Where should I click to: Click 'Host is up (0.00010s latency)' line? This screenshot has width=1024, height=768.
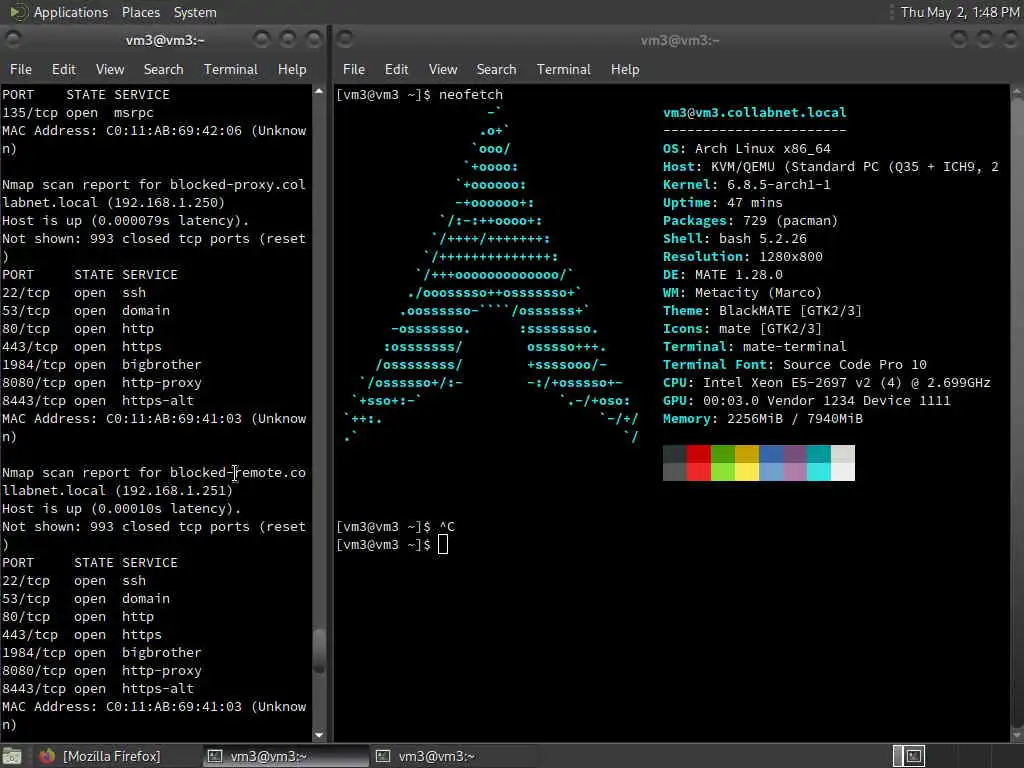[121, 509]
